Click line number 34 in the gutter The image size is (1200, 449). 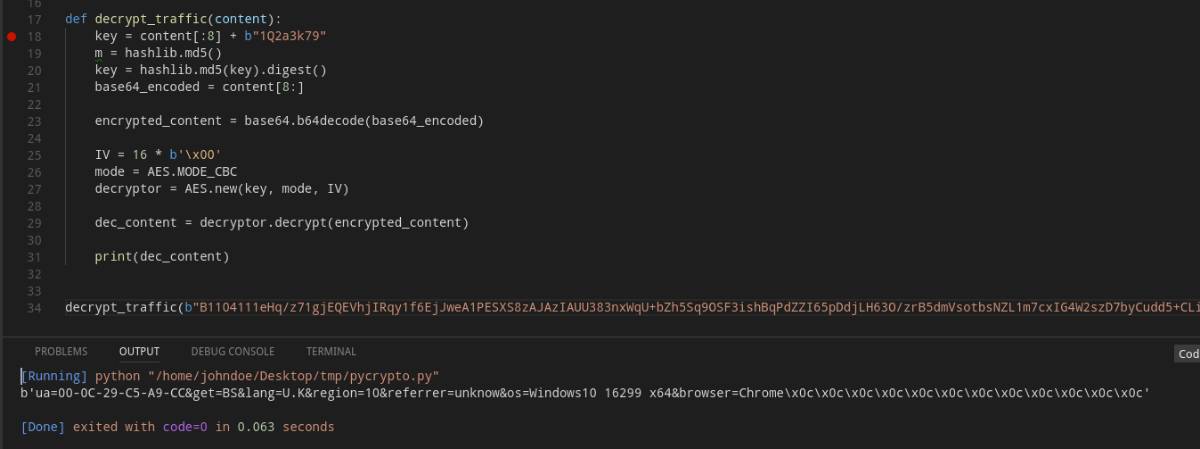(x=34, y=307)
